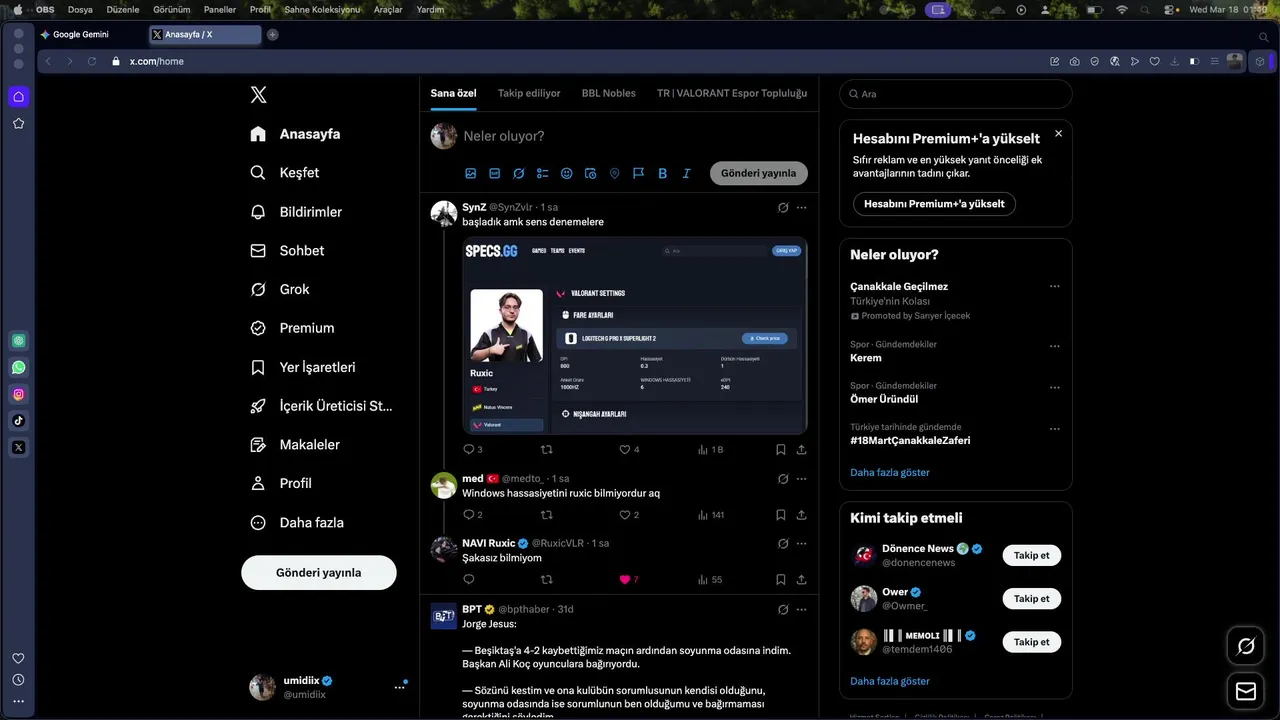This screenshot has height=720, width=1280.
Task: Open the emoji picker in composer
Action: click(567, 173)
